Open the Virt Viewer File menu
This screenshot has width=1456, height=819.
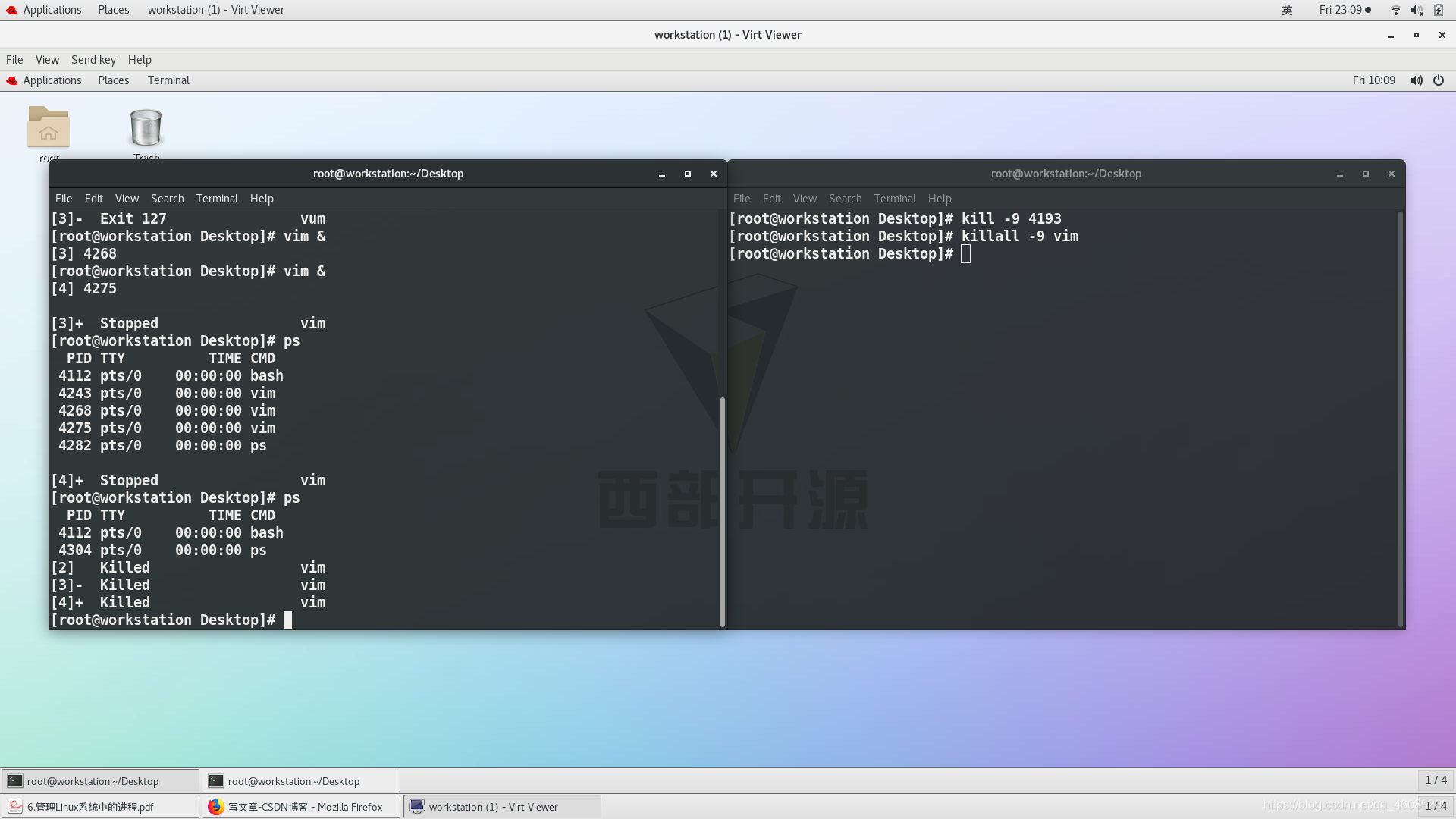tap(14, 60)
